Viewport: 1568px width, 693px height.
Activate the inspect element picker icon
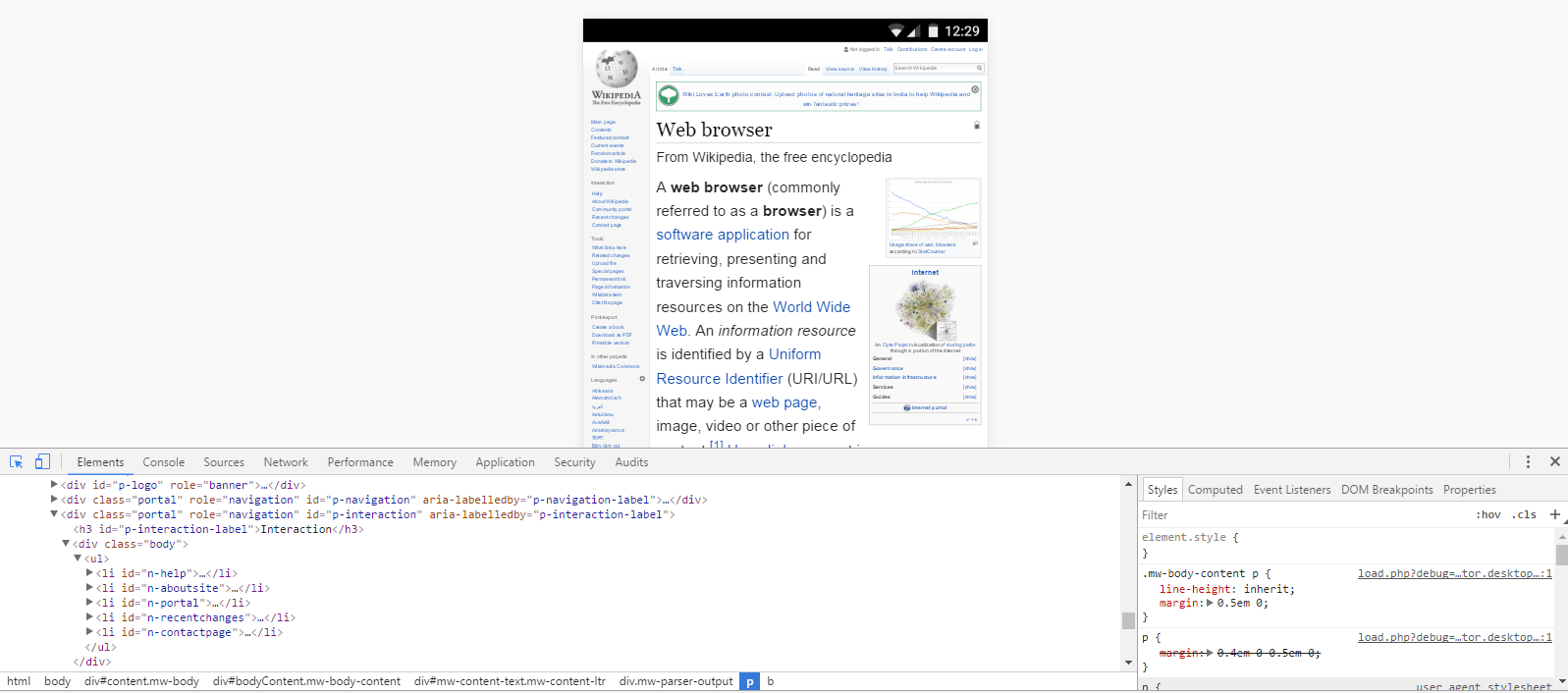(17, 461)
